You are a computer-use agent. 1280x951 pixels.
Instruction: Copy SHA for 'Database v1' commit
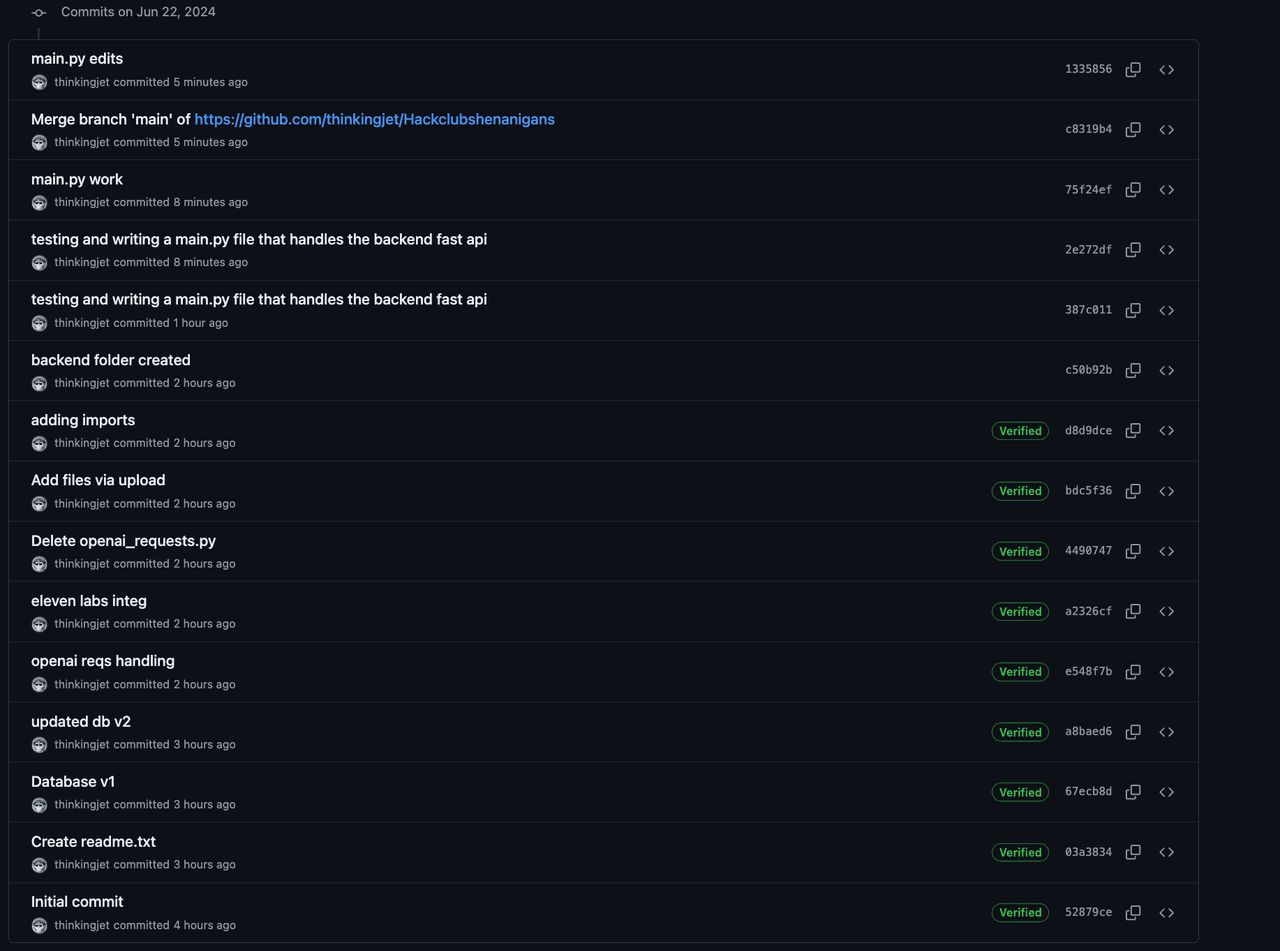point(1133,792)
